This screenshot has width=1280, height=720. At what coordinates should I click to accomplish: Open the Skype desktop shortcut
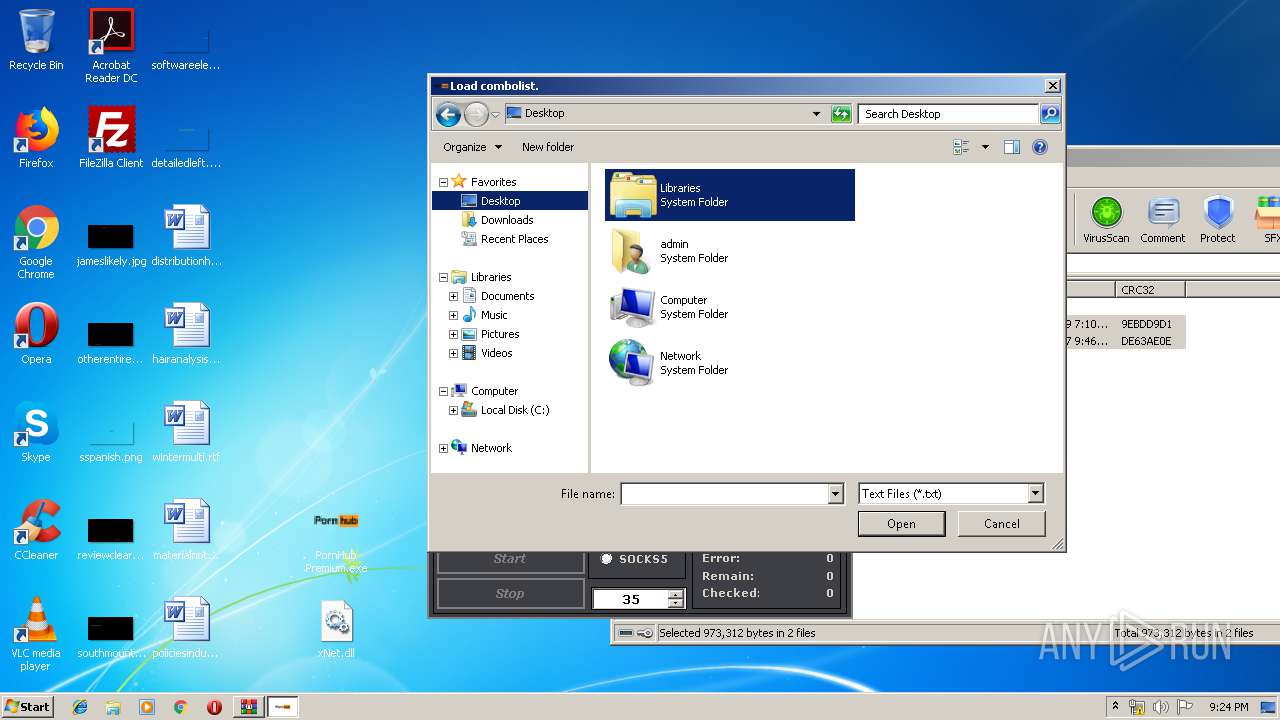point(36,432)
